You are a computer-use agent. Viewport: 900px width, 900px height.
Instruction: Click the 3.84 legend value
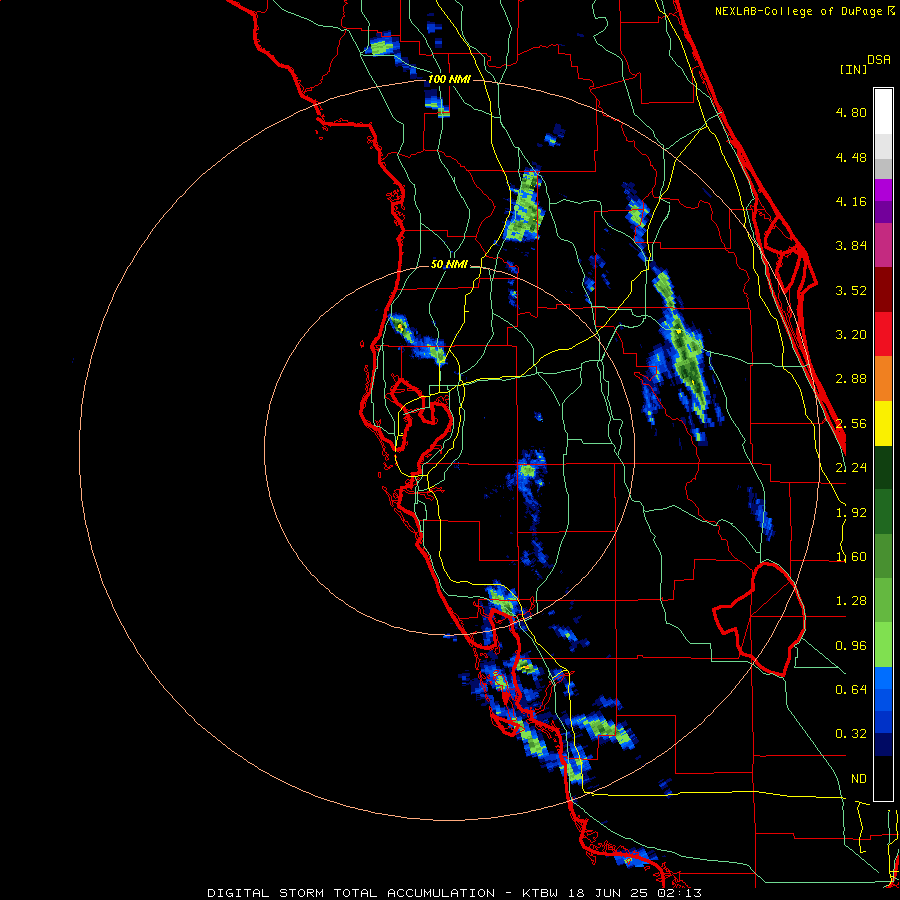point(851,246)
